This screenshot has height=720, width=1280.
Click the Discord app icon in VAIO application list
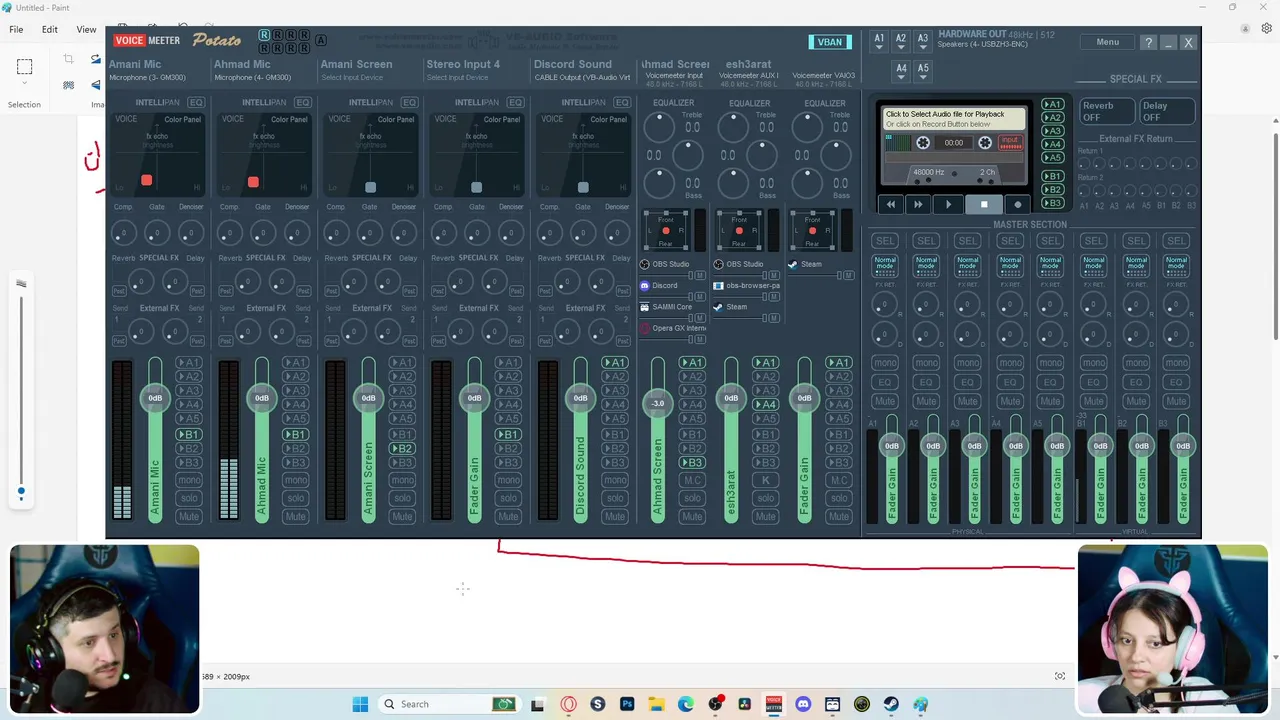click(644, 286)
